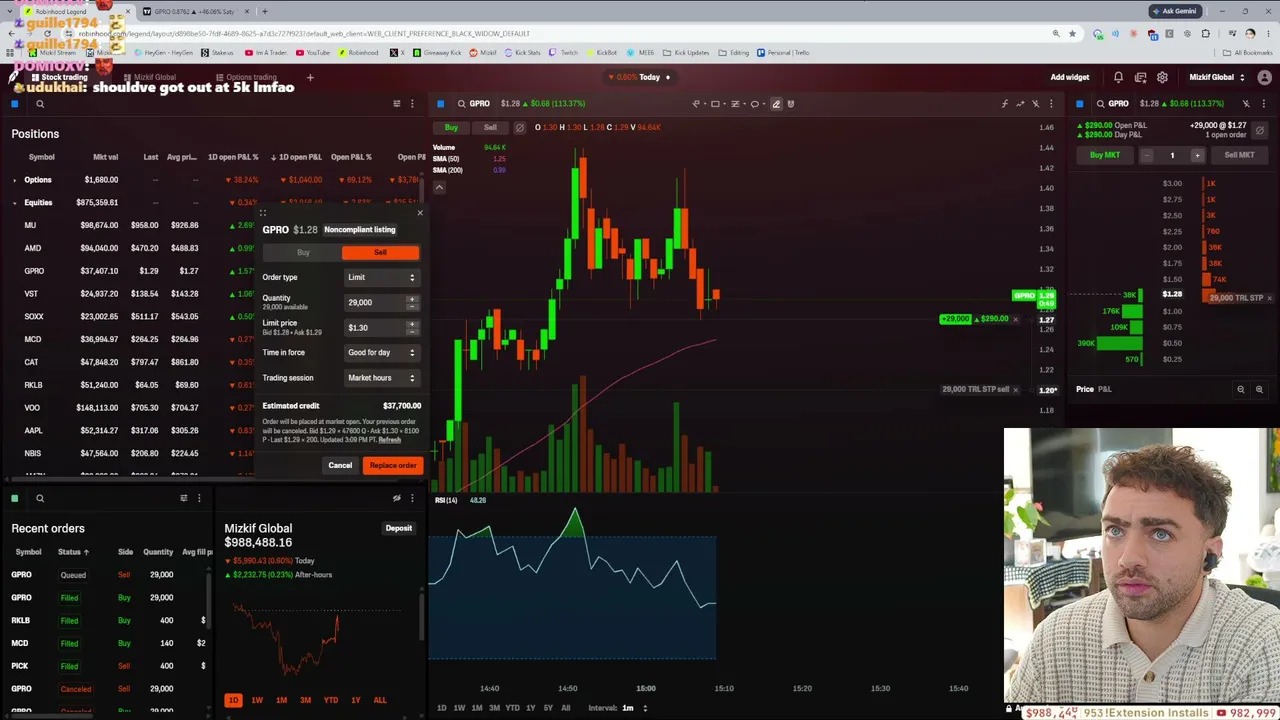Image resolution: width=1280 pixels, height=720 pixels.
Task: Select the trend line drawing tool
Action: [x=696, y=104]
